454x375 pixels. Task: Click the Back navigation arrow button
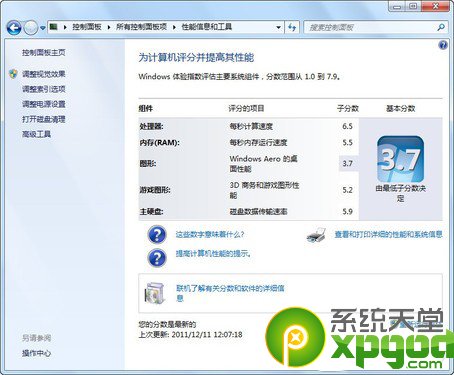tap(14, 27)
